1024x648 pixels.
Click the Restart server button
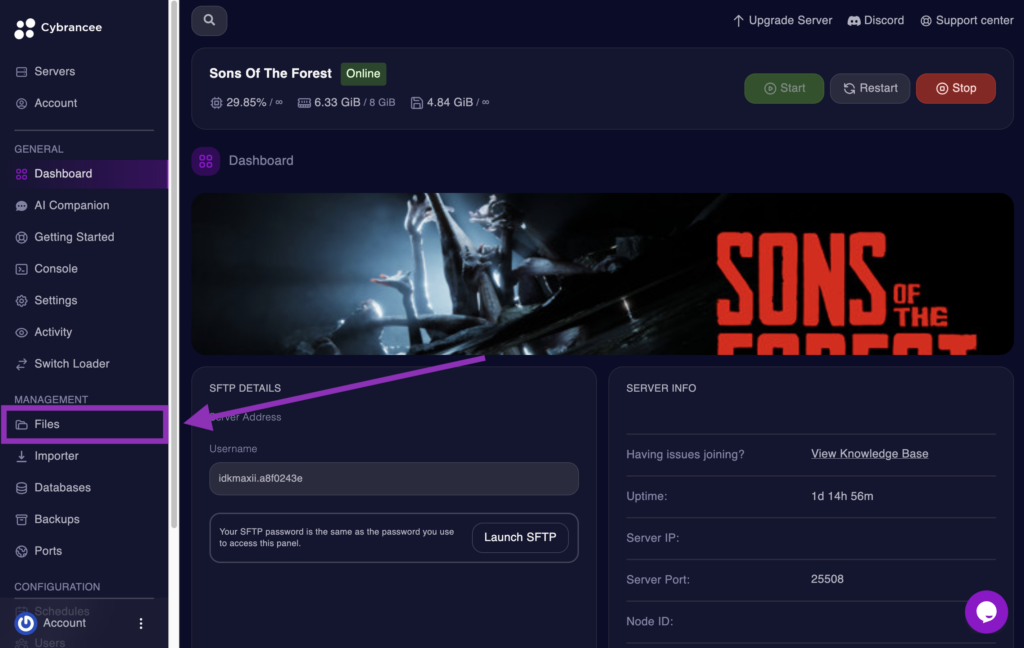coord(869,88)
